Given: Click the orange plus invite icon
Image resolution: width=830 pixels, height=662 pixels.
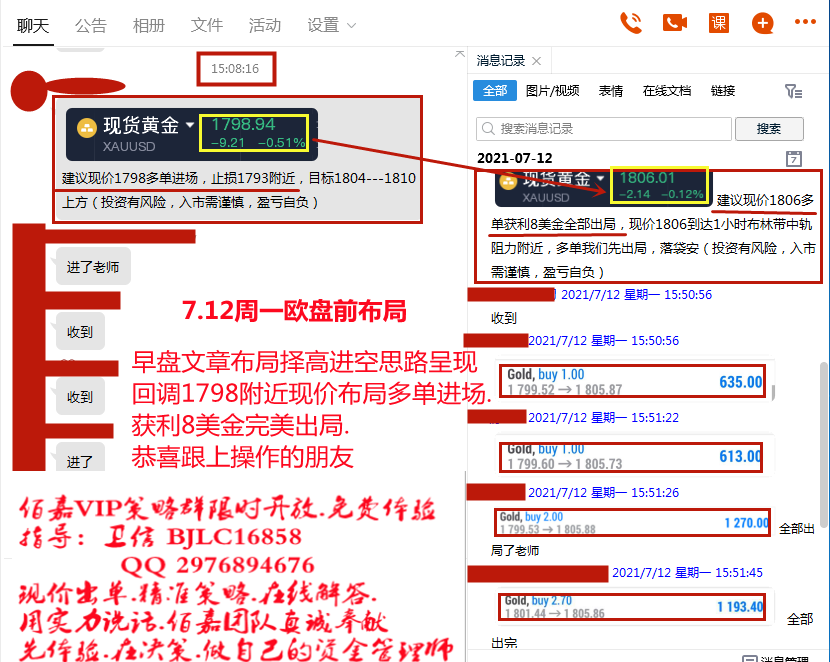Looking at the screenshot, I should (x=762, y=23).
